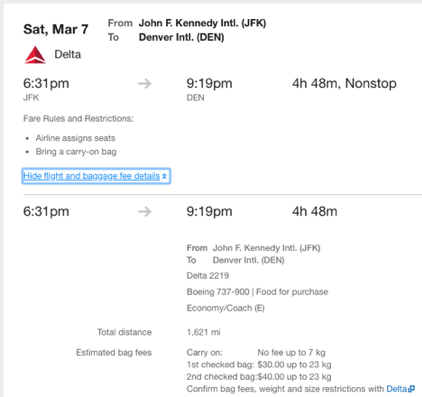
Task: Click the red Delta airline logo
Action: [35, 55]
